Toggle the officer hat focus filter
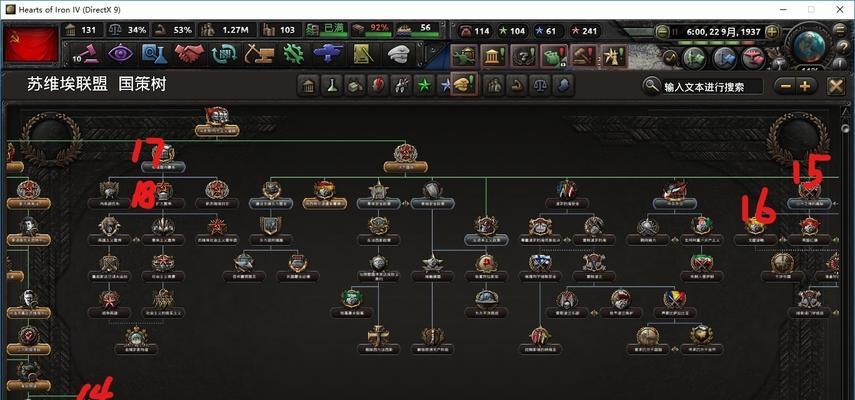 (465, 85)
